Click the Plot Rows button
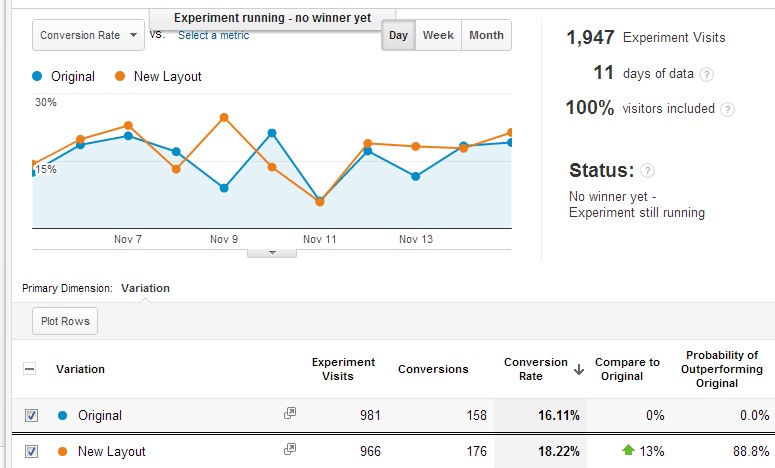 click(65, 321)
